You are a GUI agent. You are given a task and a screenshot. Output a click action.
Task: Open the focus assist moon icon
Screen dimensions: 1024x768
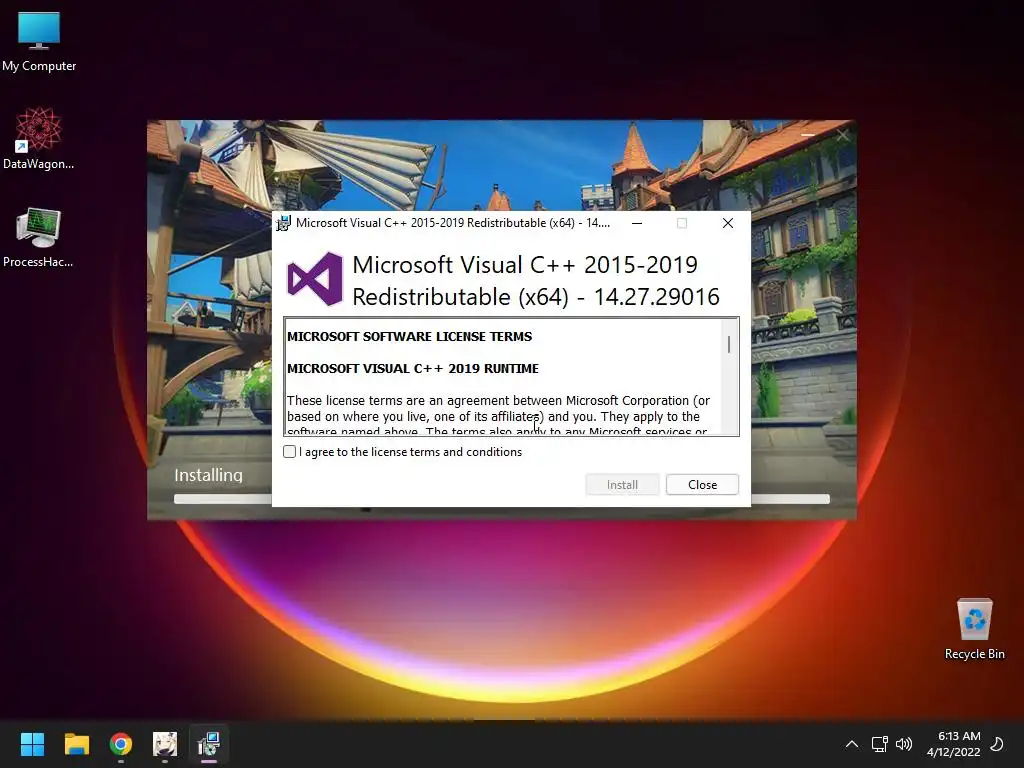pos(997,744)
